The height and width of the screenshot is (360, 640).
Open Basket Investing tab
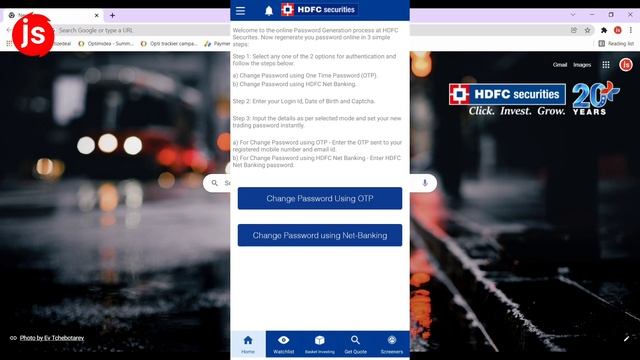click(x=320, y=344)
